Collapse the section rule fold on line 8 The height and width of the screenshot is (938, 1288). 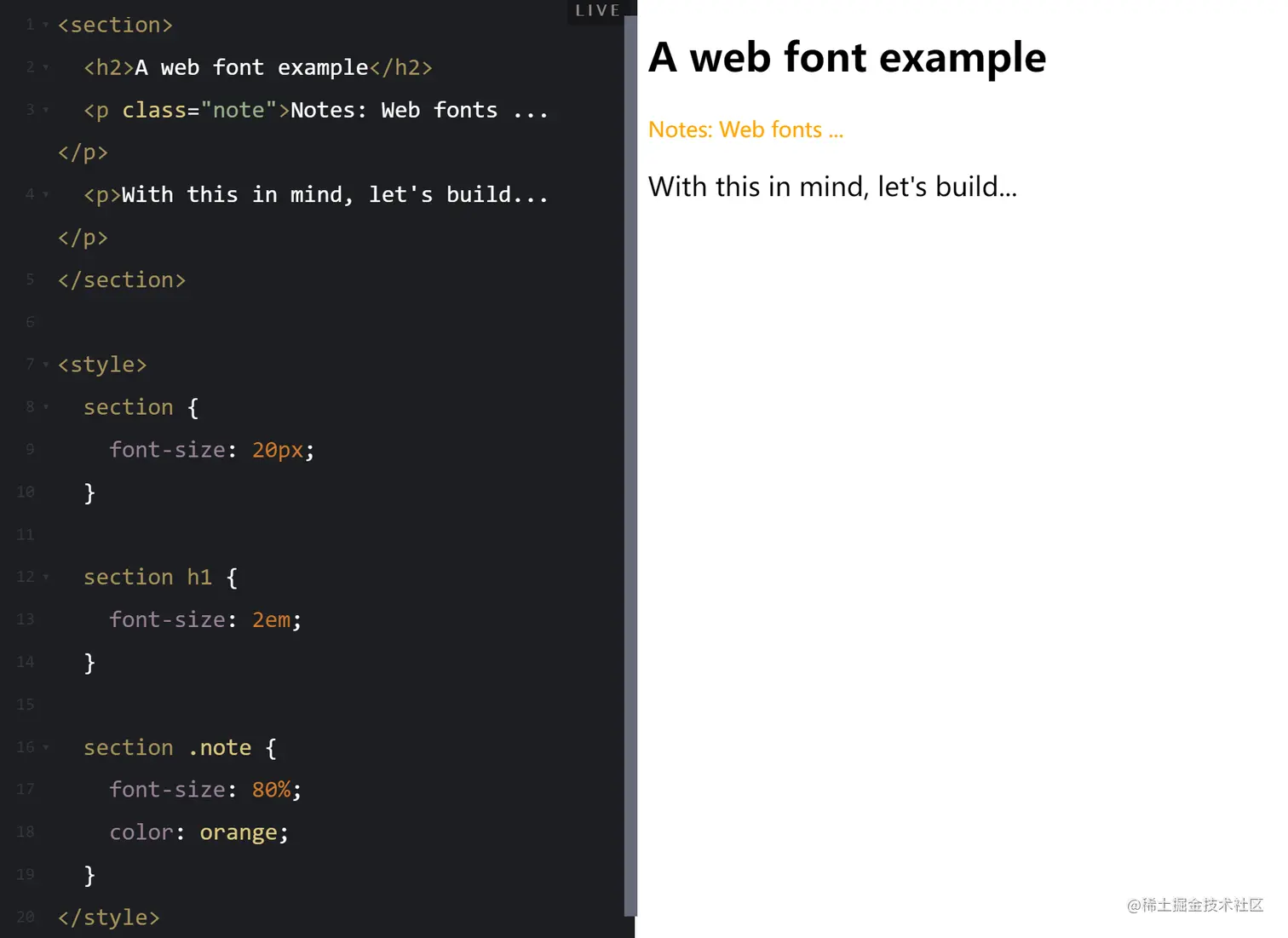tap(46, 407)
